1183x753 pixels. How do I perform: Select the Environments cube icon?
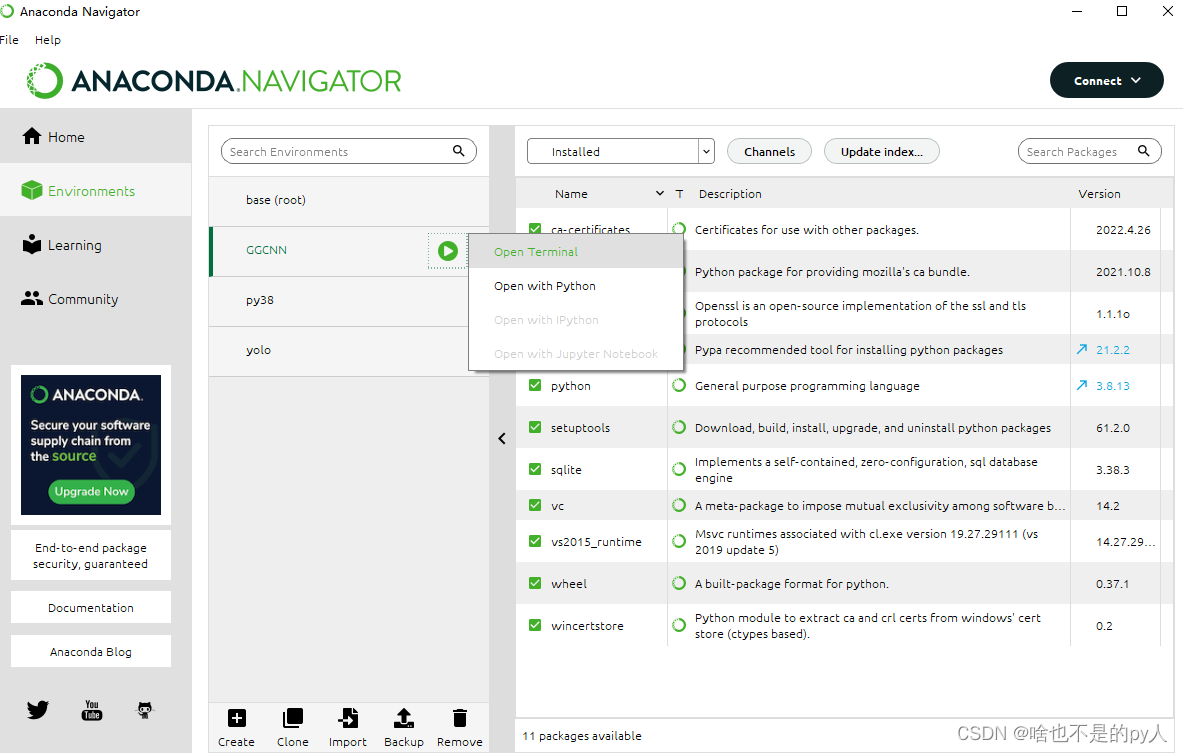click(x=32, y=190)
